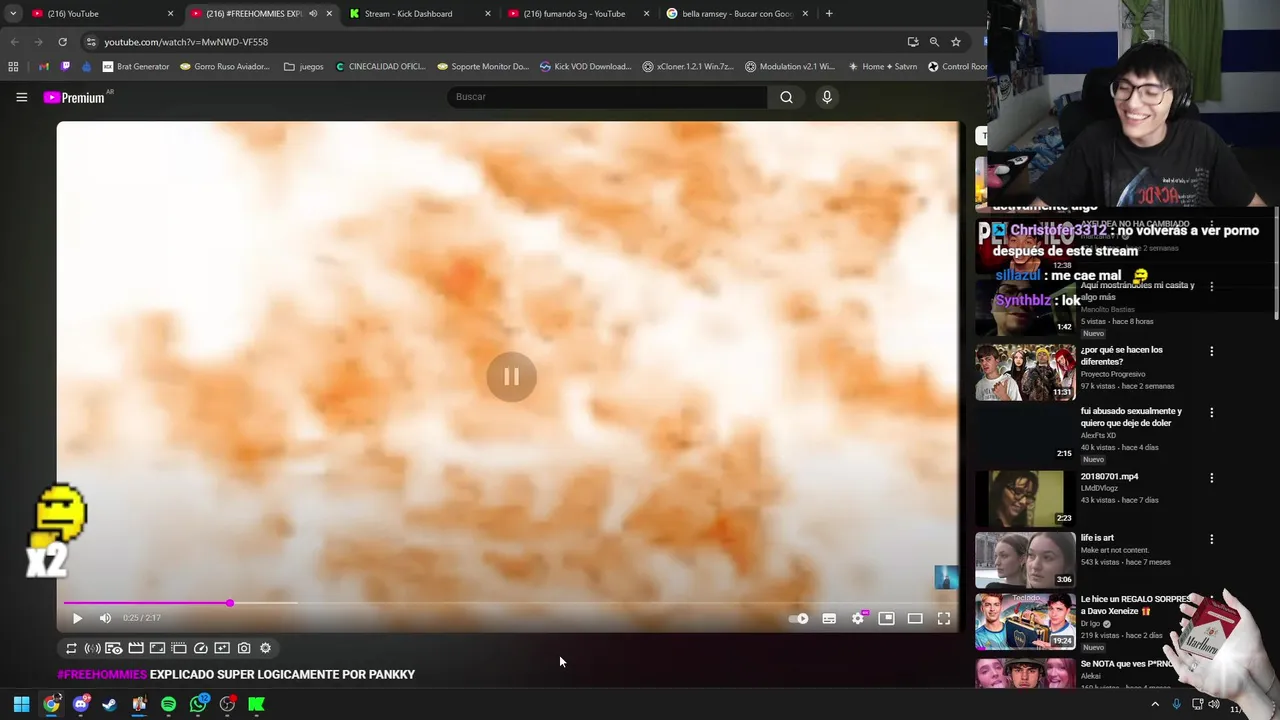Focus the Buscar search field
This screenshot has width=1280, height=720.
pyautogui.click(x=607, y=97)
